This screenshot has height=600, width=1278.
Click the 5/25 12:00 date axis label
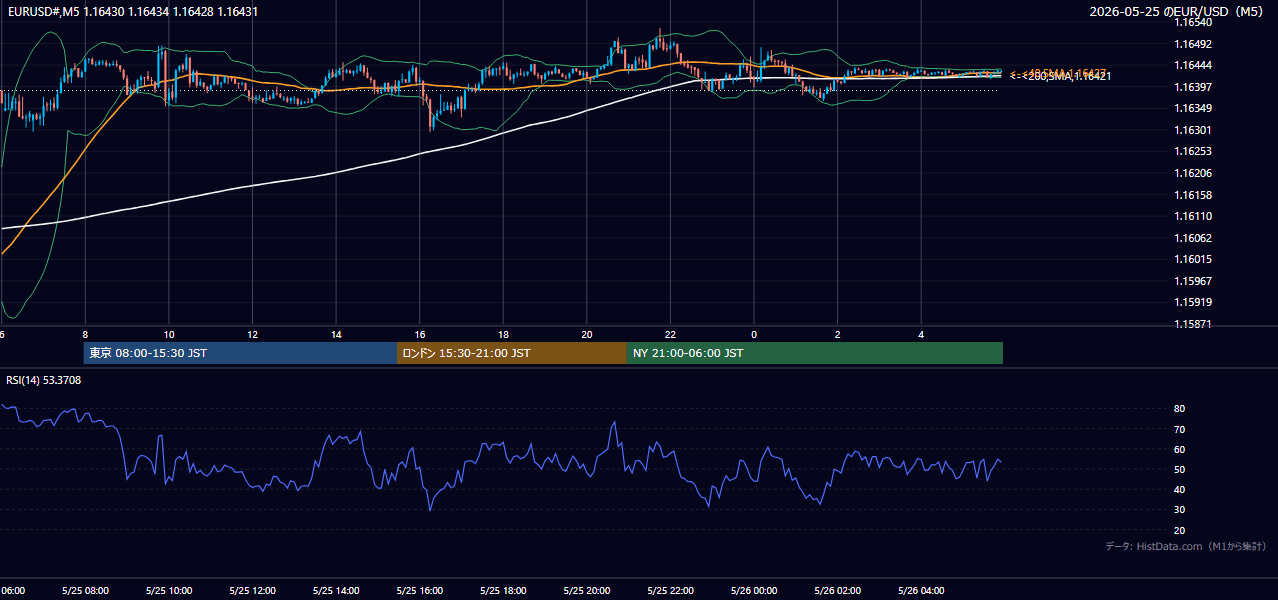tap(252, 590)
